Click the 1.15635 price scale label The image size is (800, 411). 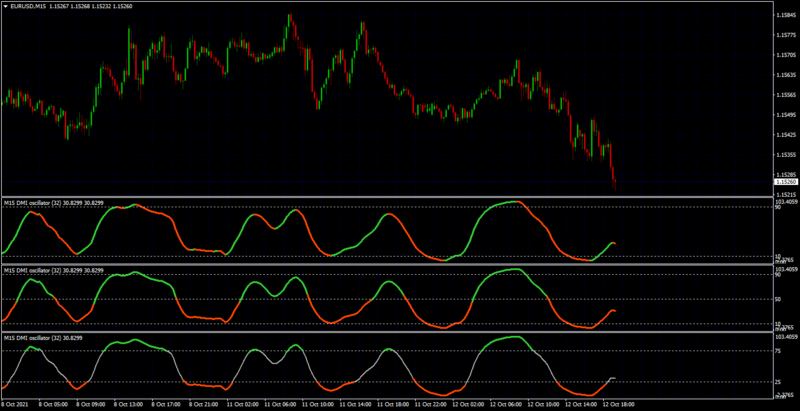click(784, 75)
